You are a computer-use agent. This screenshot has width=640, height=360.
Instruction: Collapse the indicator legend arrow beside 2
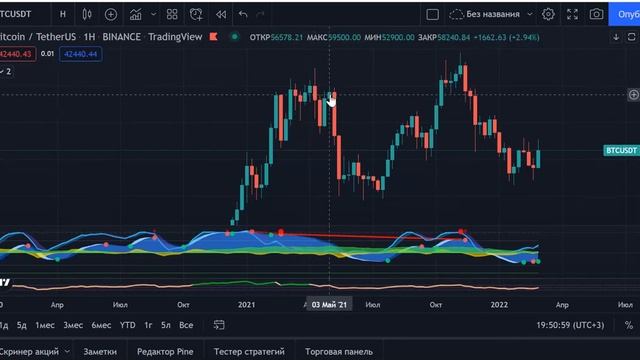2,72
